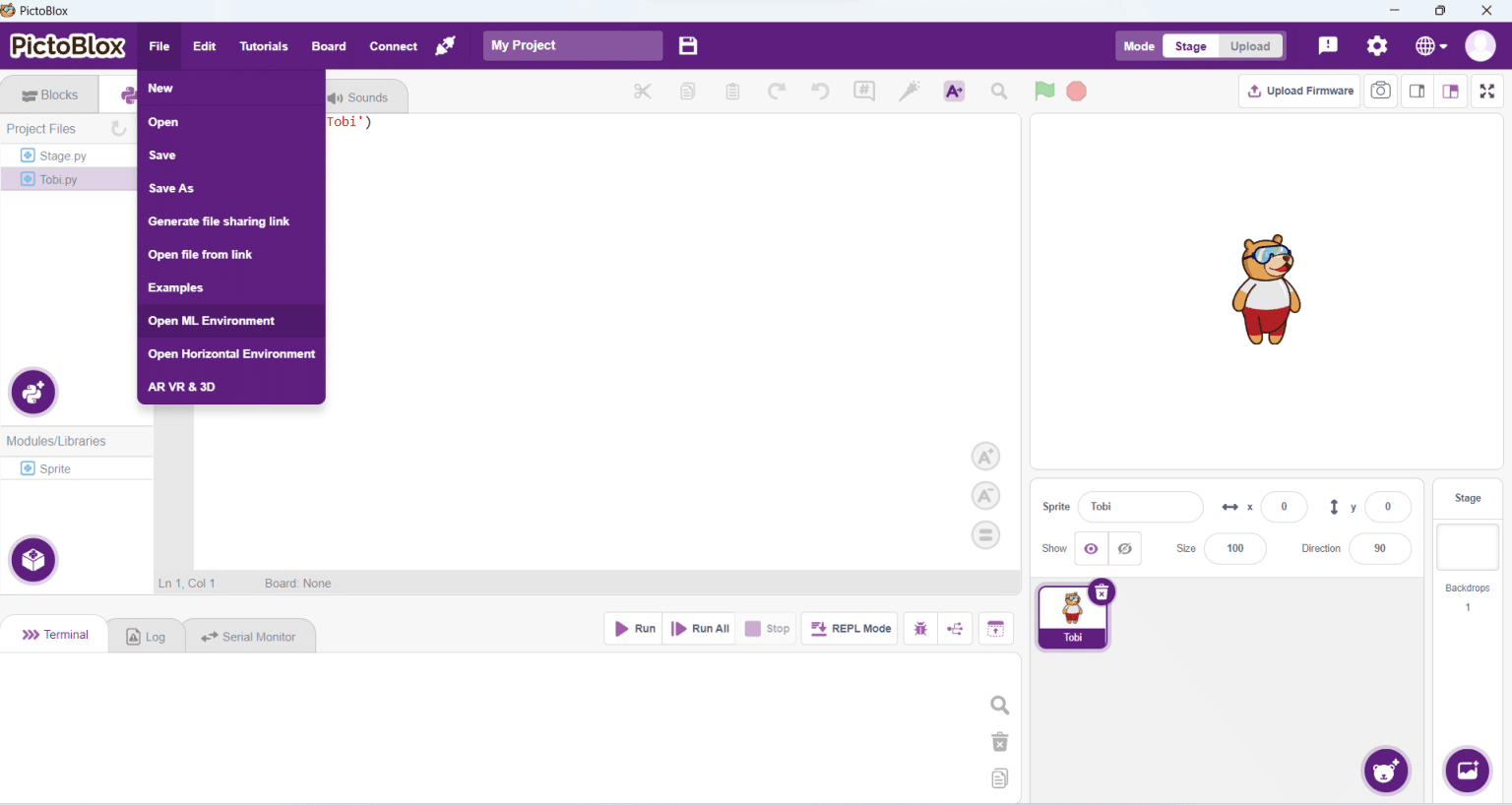Viewport: 1512px width, 805px height.
Task: Click the save project disk icon
Action: point(688,45)
